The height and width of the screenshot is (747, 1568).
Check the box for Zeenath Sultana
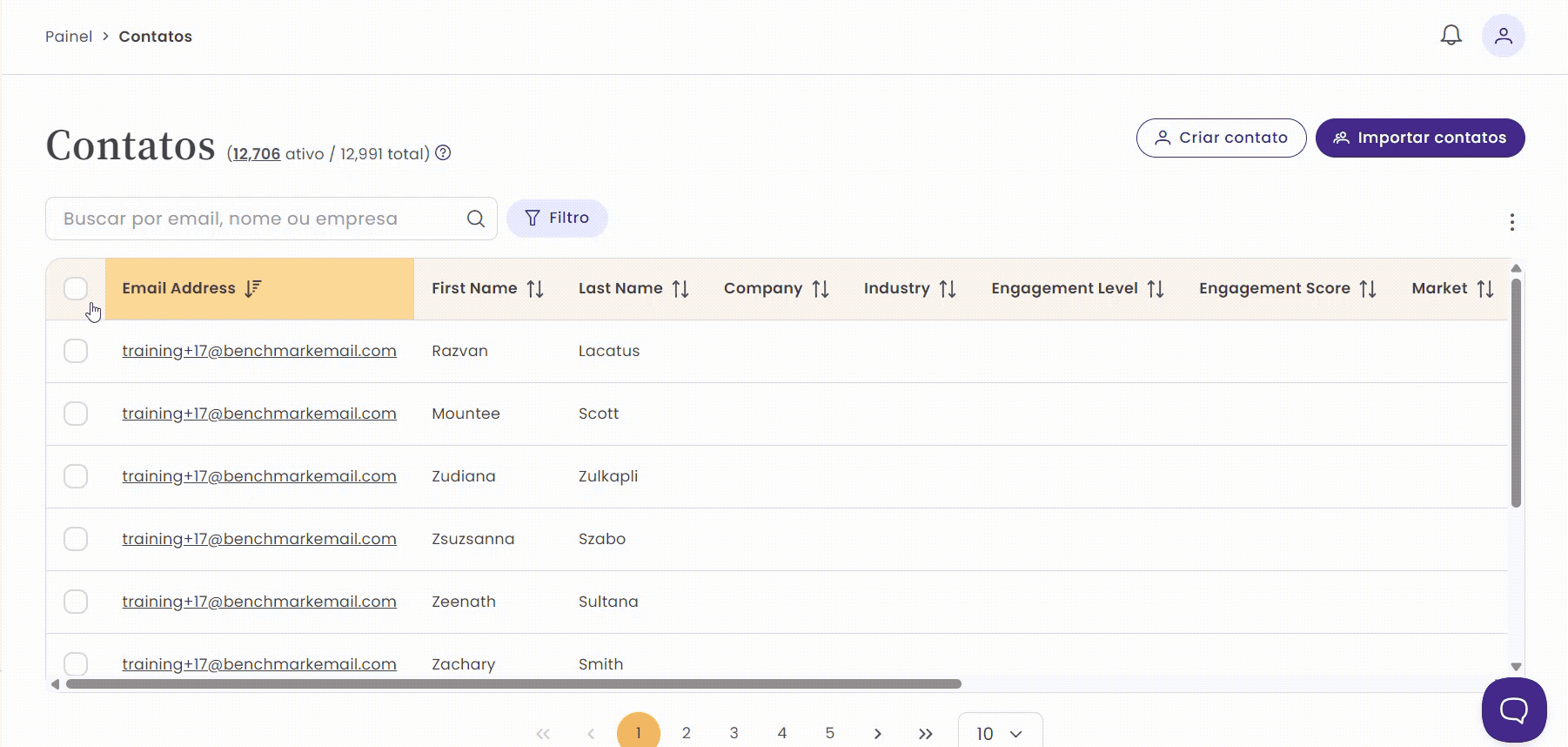pyautogui.click(x=76, y=602)
